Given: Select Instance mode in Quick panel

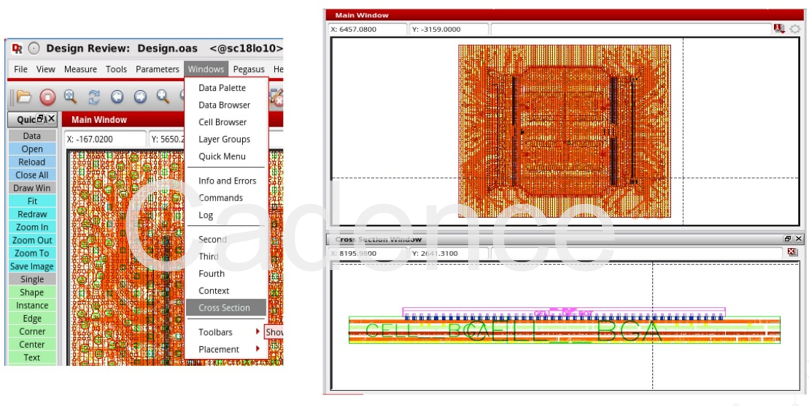Looking at the screenshot, I should click(32, 305).
